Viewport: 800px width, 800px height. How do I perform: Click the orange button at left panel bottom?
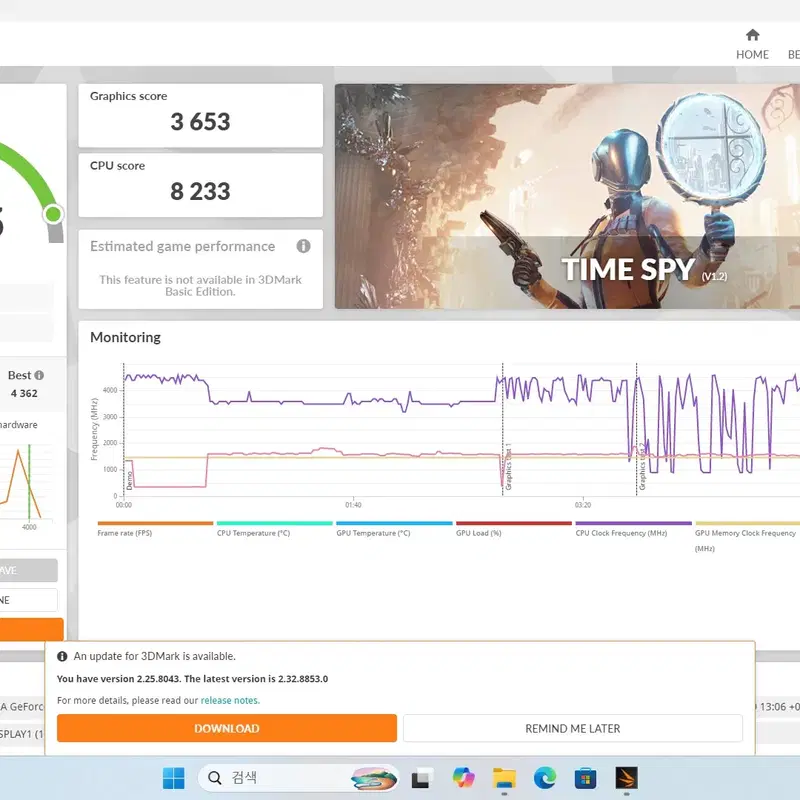point(32,630)
